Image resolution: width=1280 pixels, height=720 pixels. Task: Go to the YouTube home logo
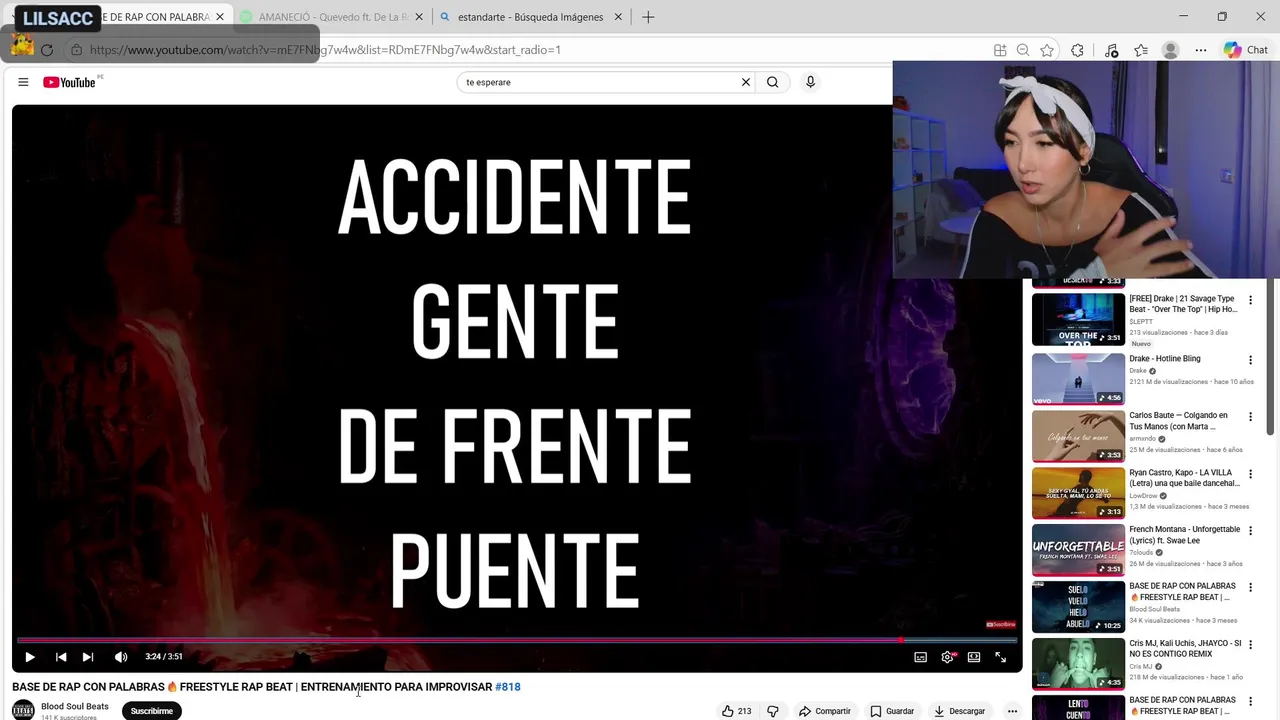tap(69, 82)
